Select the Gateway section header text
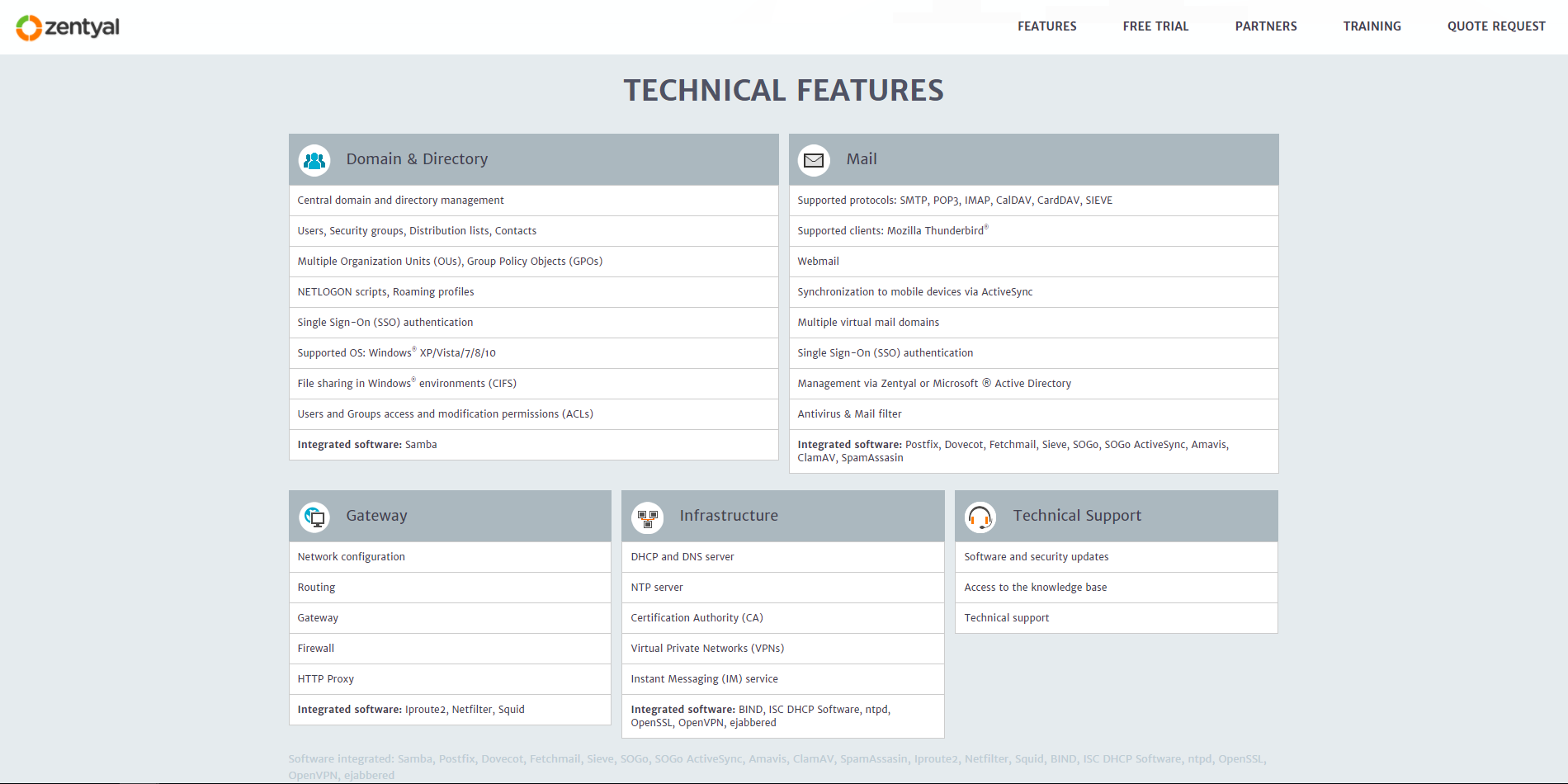Viewport: 1568px width, 784px height. tap(376, 516)
